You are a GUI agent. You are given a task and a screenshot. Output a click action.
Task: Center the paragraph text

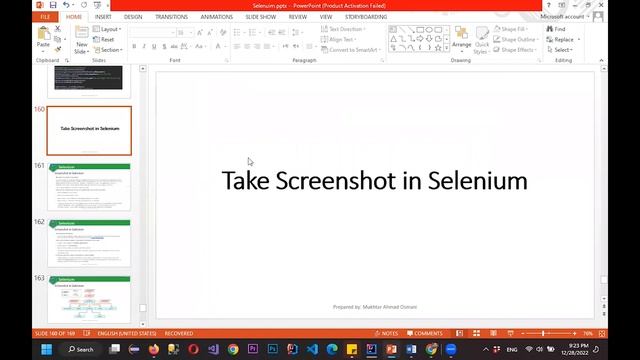pos(247,47)
